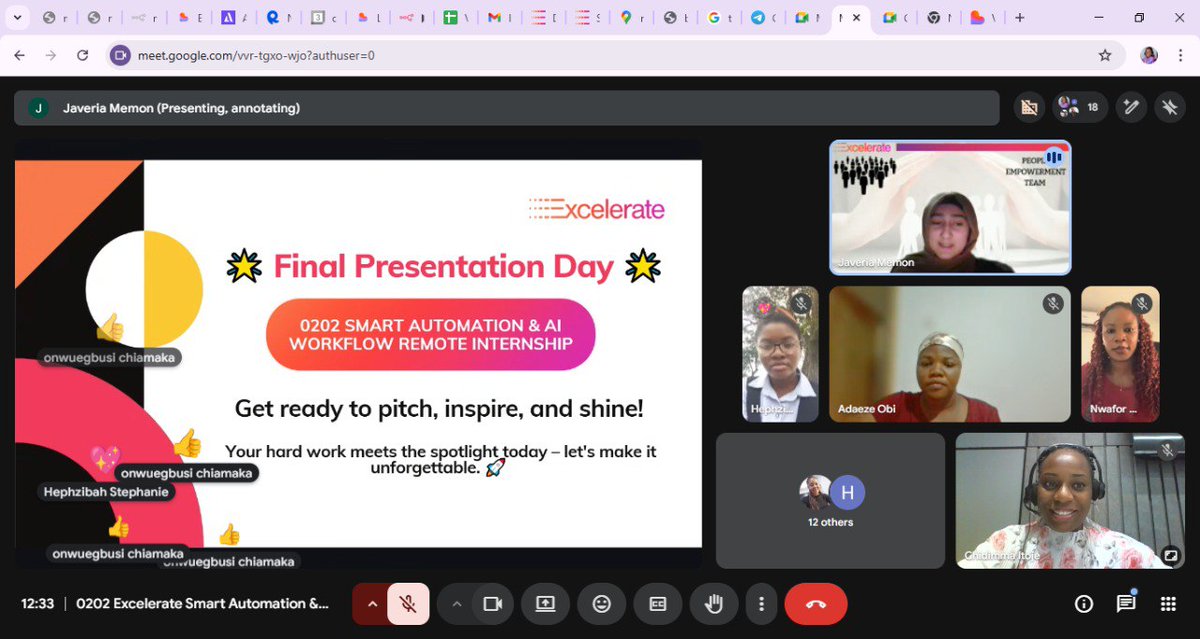Click the unpin presentation icon

click(x=1169, y=107)
